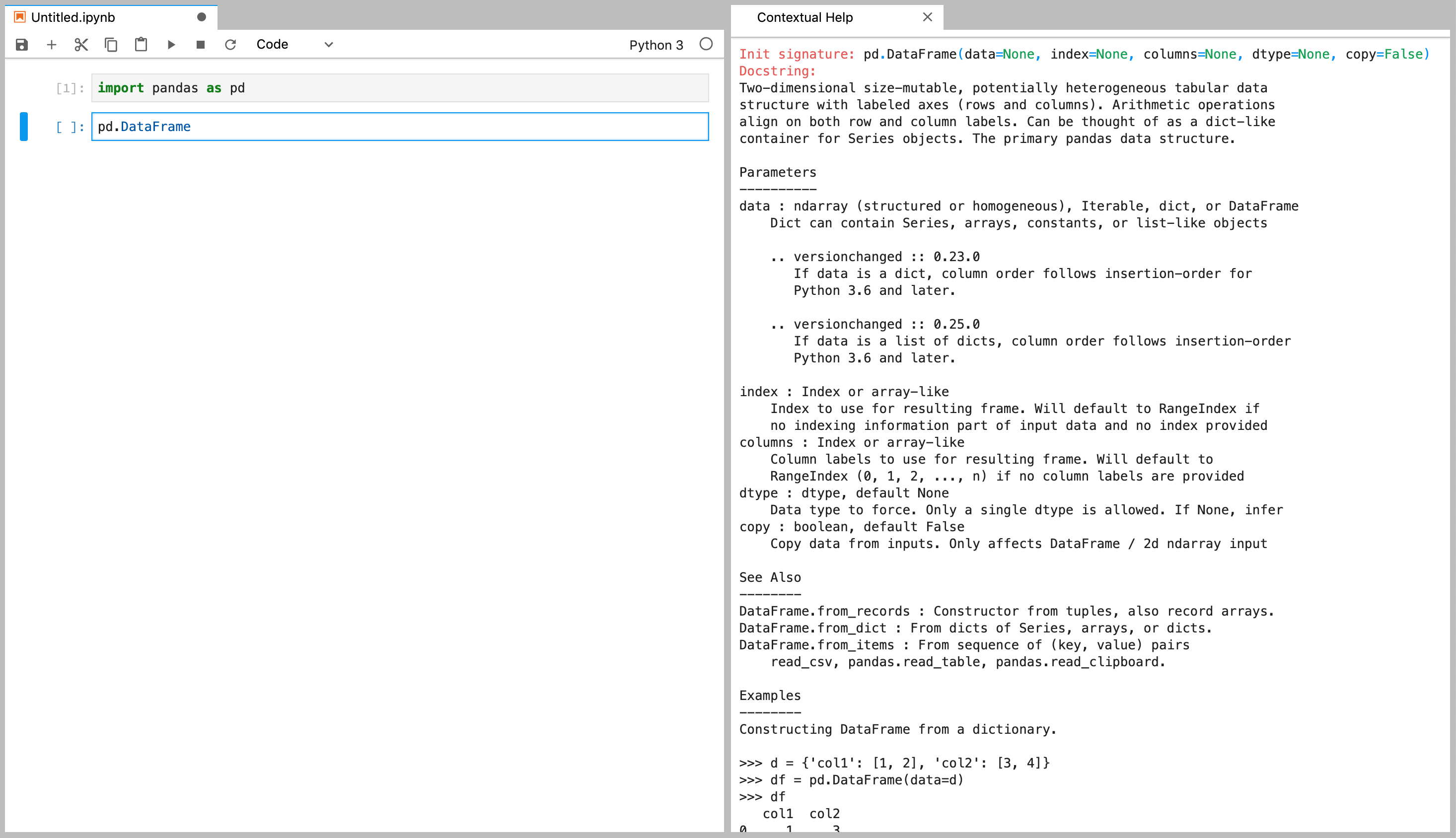This screenshot has height=838, width=1456.
Task: Interrupt the kernel with stop icon
Action: coord(200,44)
